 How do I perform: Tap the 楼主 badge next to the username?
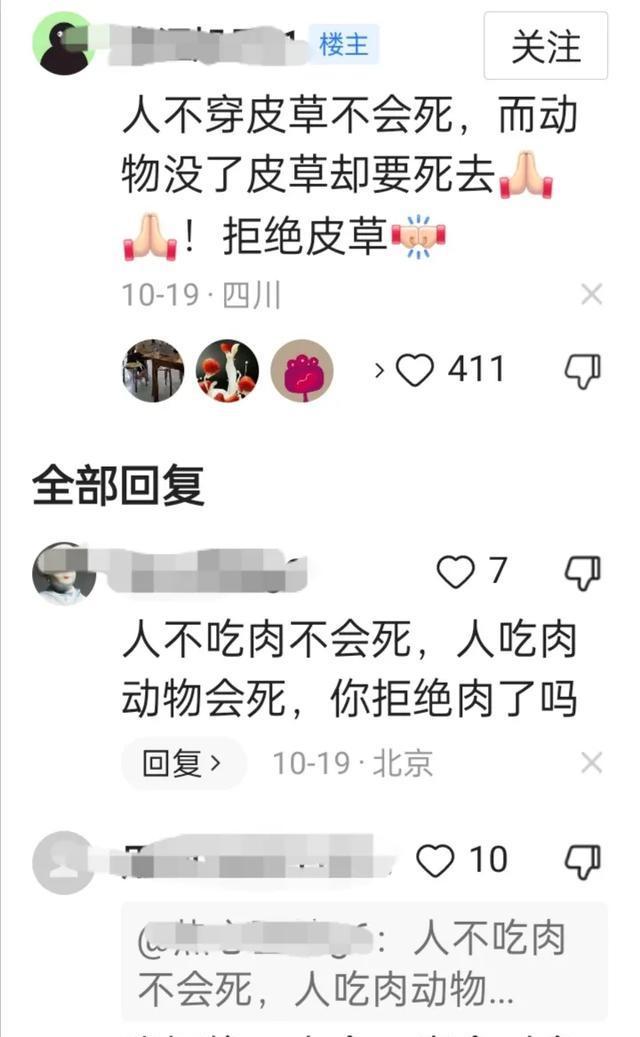coord(344,44)
